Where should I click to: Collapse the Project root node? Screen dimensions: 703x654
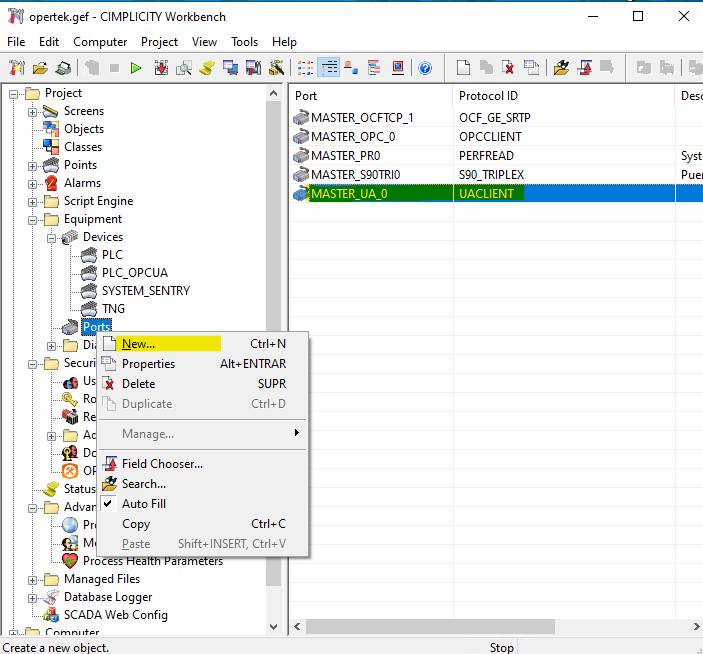pos(13,94)
